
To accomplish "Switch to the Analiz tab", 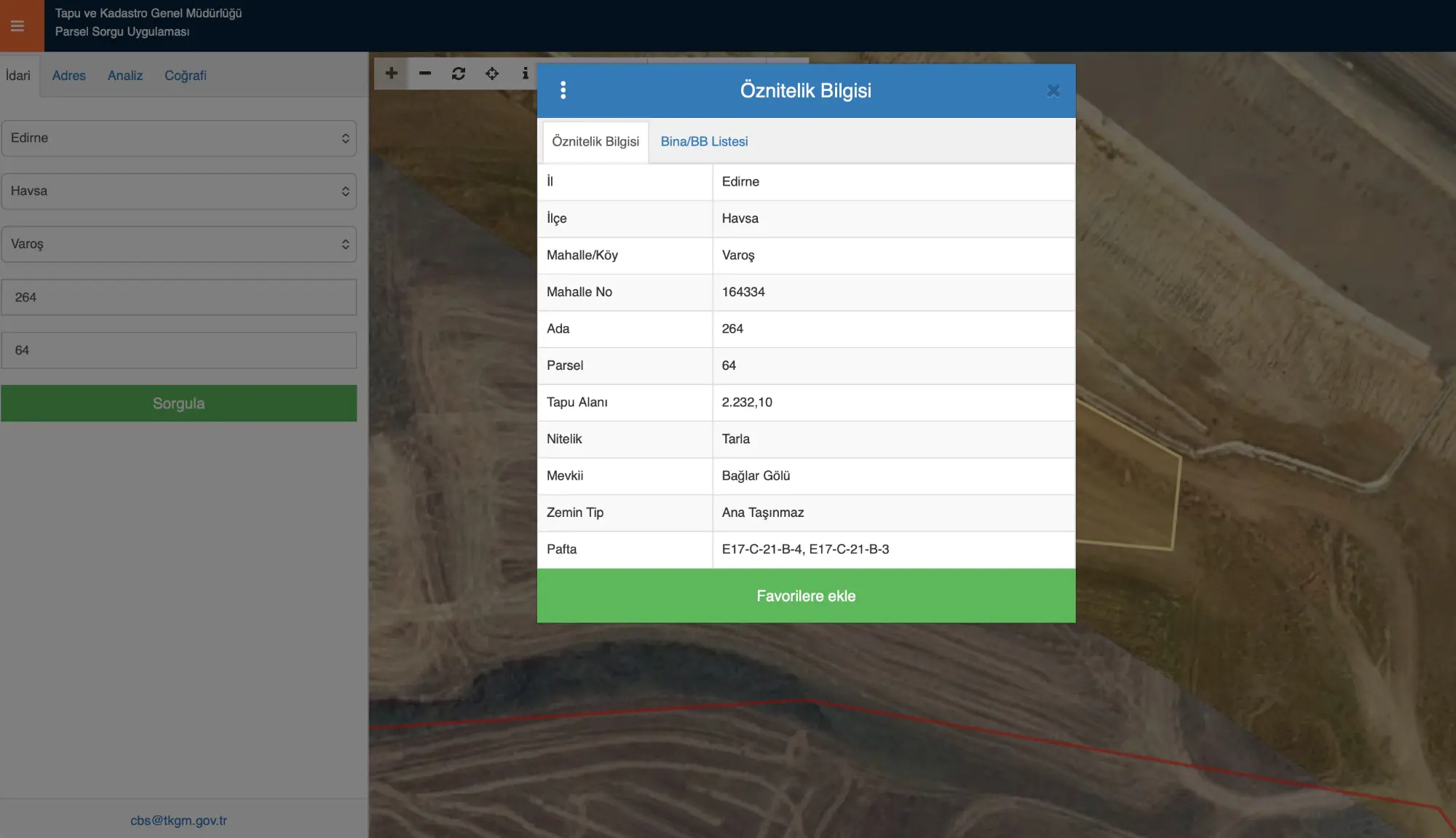I will (125, 76).
